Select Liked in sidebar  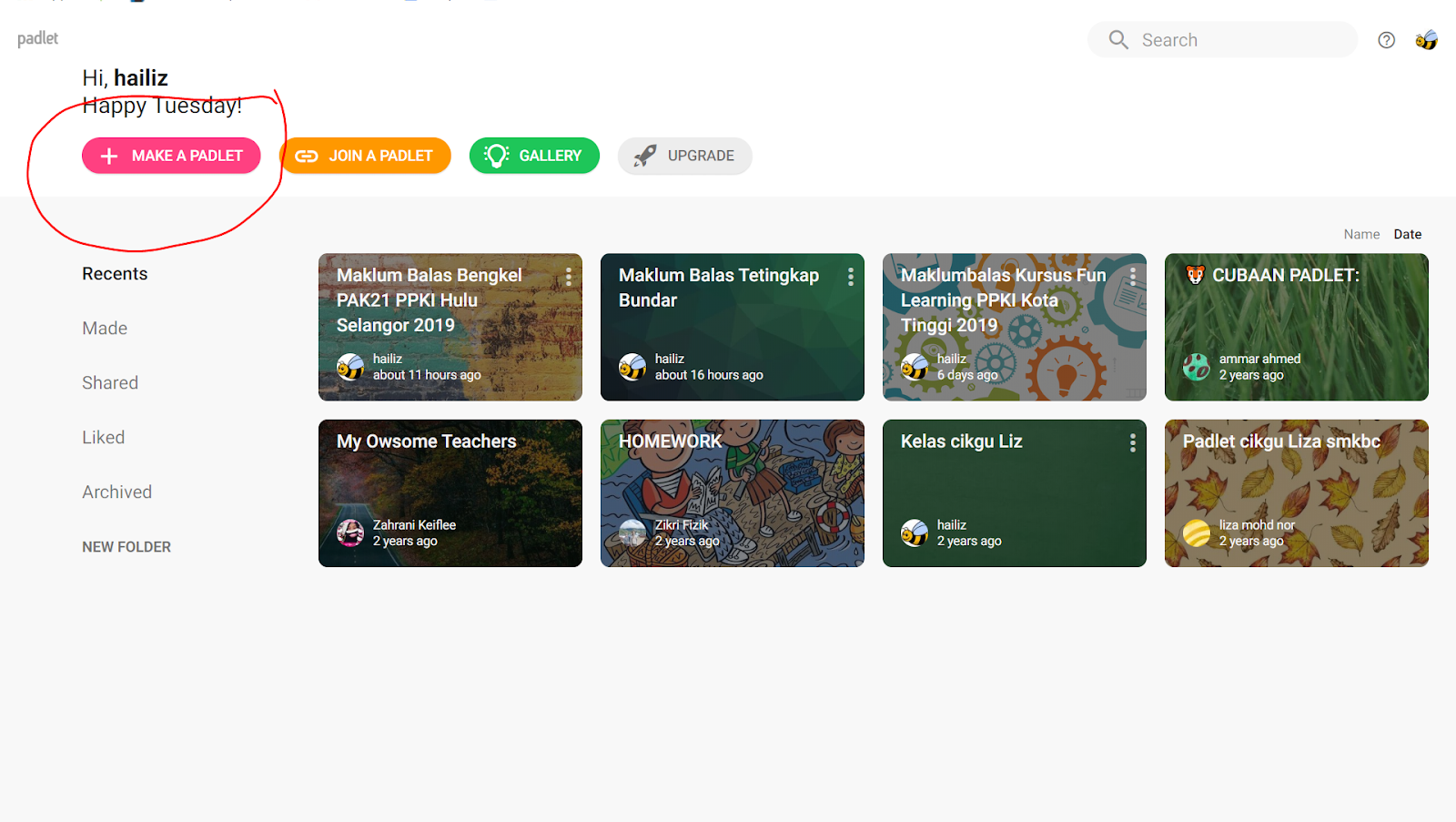(x=103, y=438)
